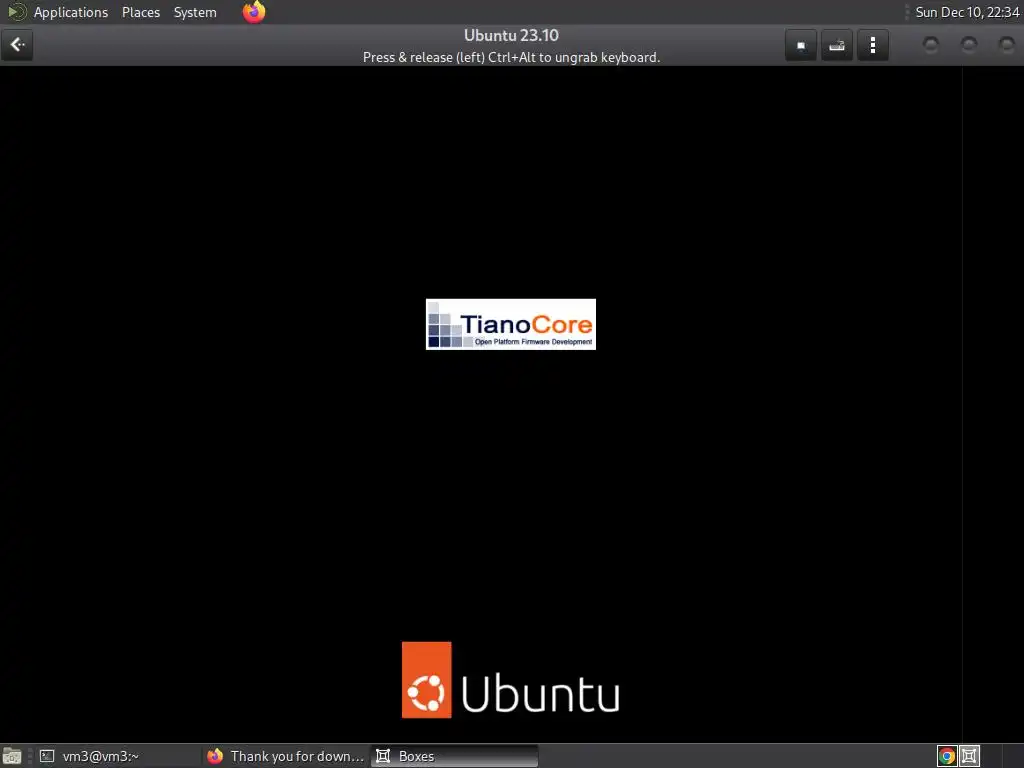Click the Ubuntu 23.10 window title
Image resolution: width=1024 pixels, height=768 pixels.
coord(511,35)
